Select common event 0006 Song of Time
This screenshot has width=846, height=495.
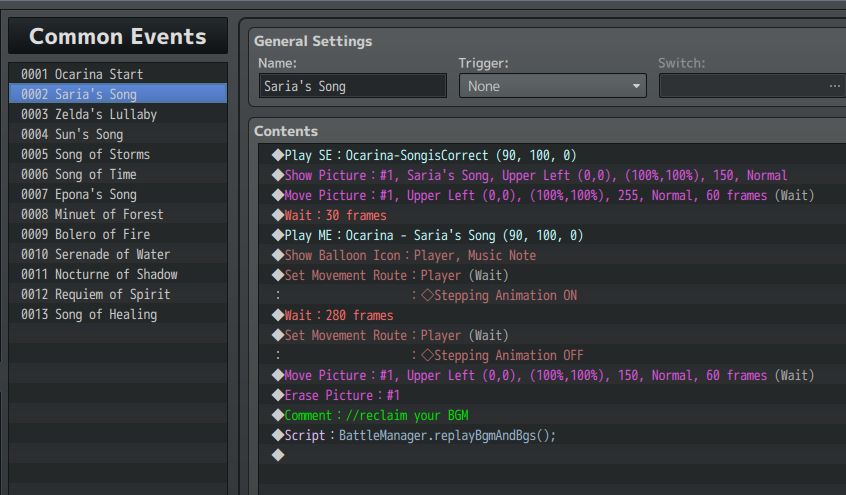pos(118,174)
